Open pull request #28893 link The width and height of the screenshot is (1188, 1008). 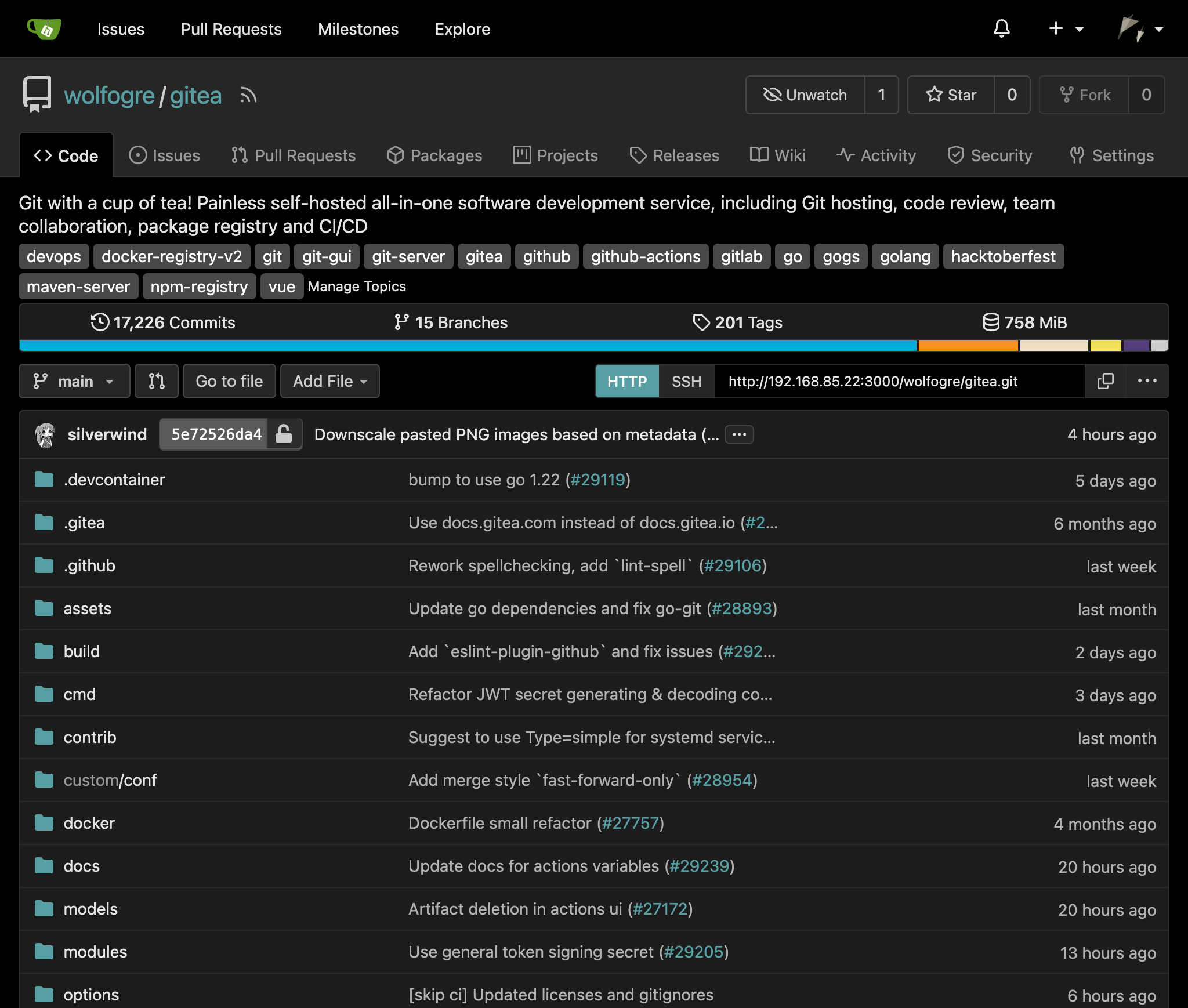[x=742, y=608]
